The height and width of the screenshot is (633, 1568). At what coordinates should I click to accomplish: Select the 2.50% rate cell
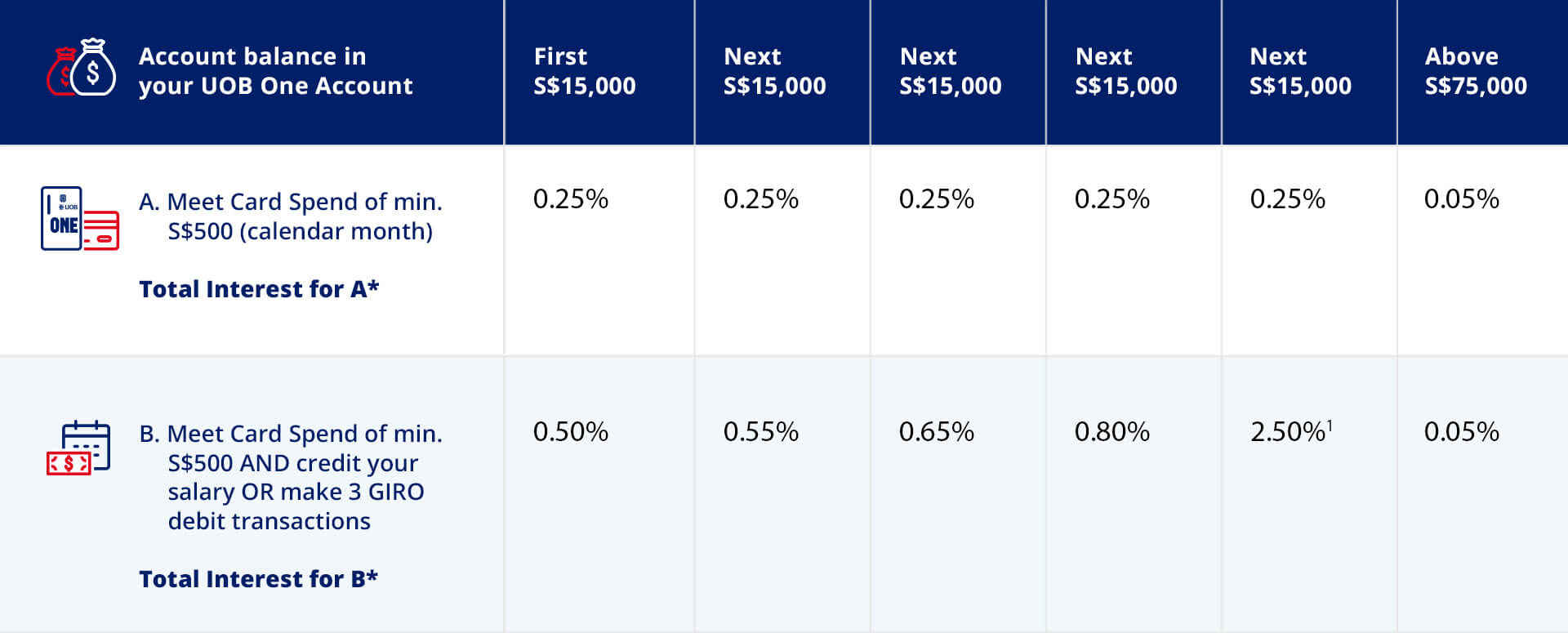(1287, 432)
